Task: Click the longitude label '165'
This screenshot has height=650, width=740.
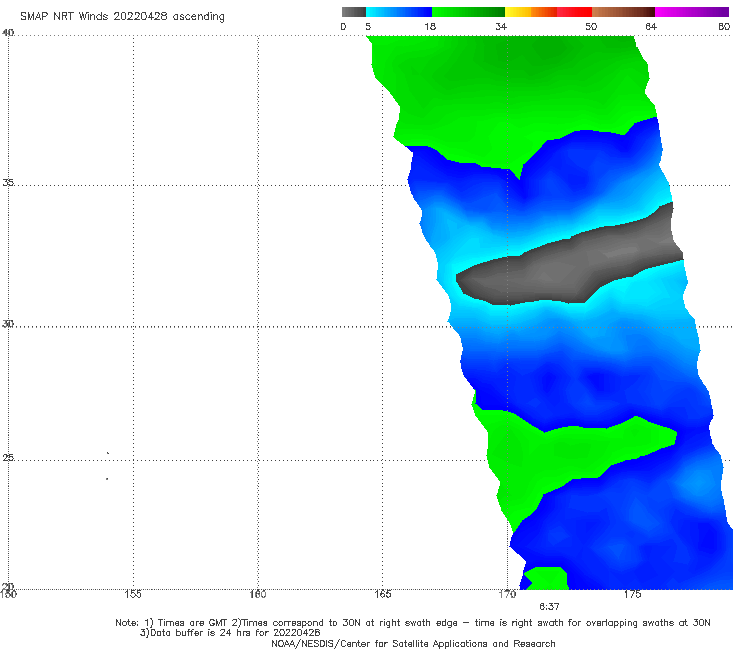Action: coord(382,594)
